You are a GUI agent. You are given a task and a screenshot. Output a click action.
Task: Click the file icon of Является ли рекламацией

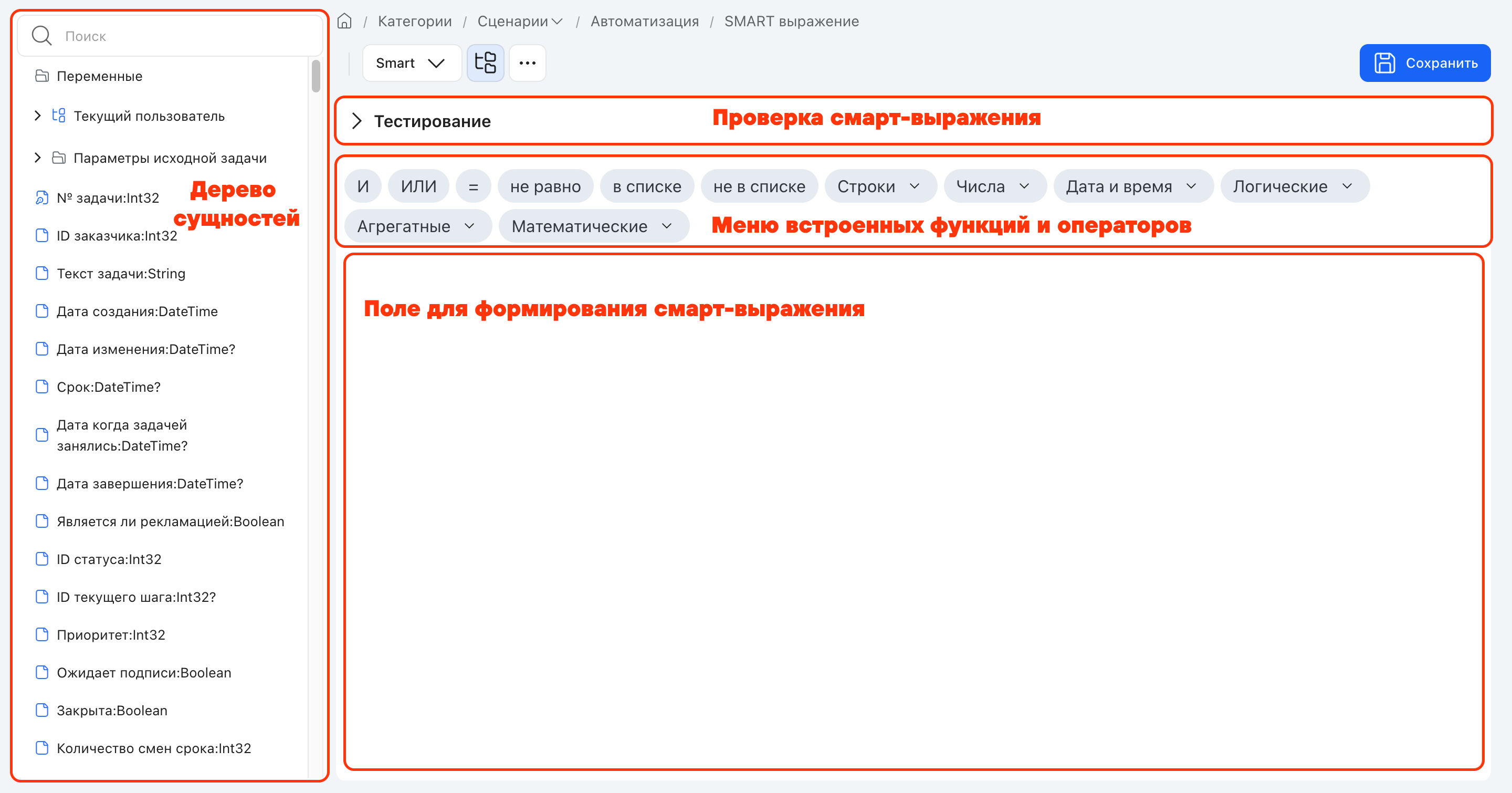[x=41, y=521]
